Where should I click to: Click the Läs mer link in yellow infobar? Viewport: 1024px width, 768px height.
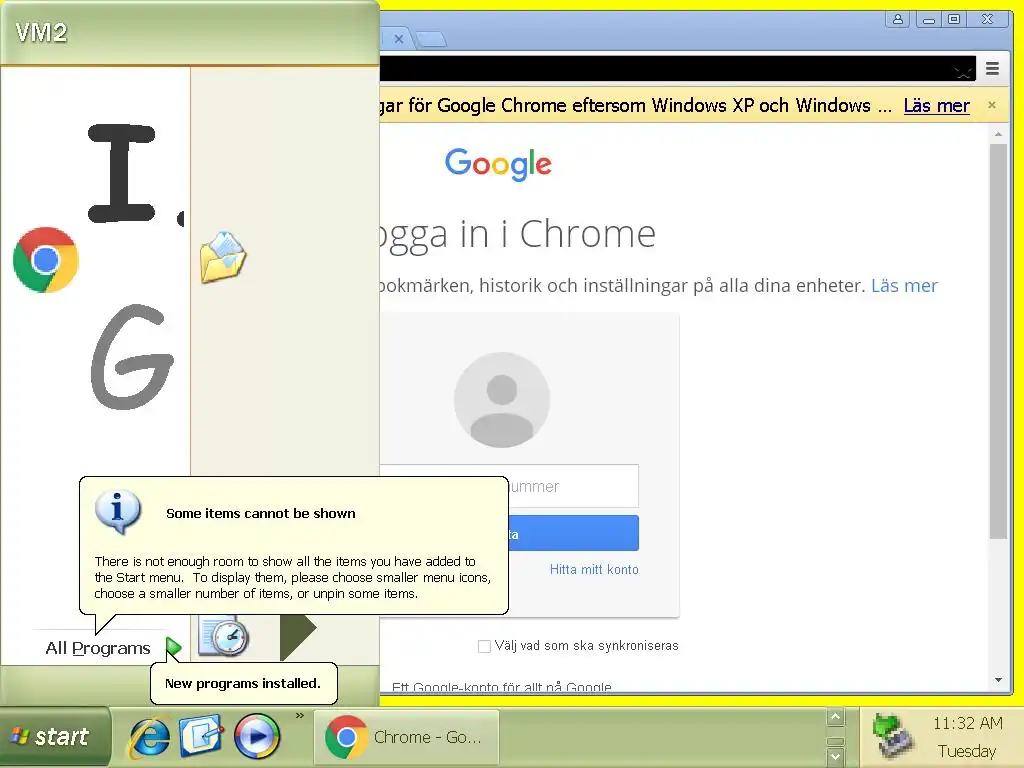(936, 105)
